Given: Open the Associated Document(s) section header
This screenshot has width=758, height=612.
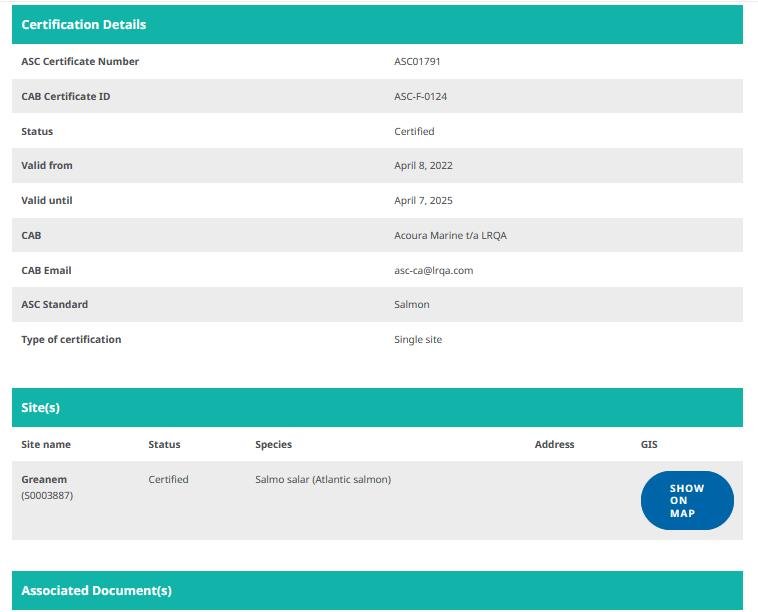Looking at the screenshot, I should 96,591.
